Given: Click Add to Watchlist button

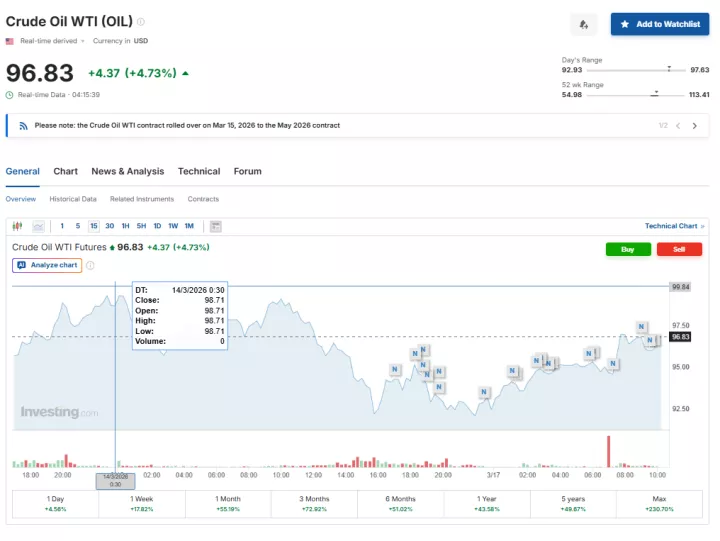Looking at the screenshot, I should tap(660, 24).
